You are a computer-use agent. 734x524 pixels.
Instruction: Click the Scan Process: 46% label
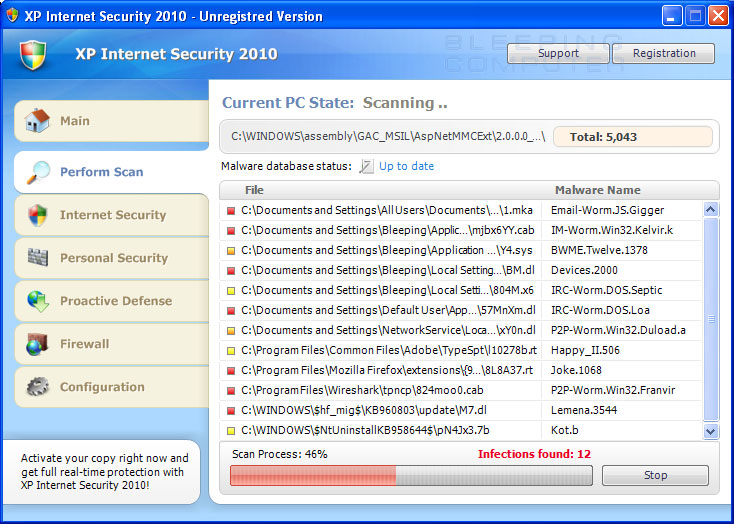pyautogui.click(x=279, y=454)
